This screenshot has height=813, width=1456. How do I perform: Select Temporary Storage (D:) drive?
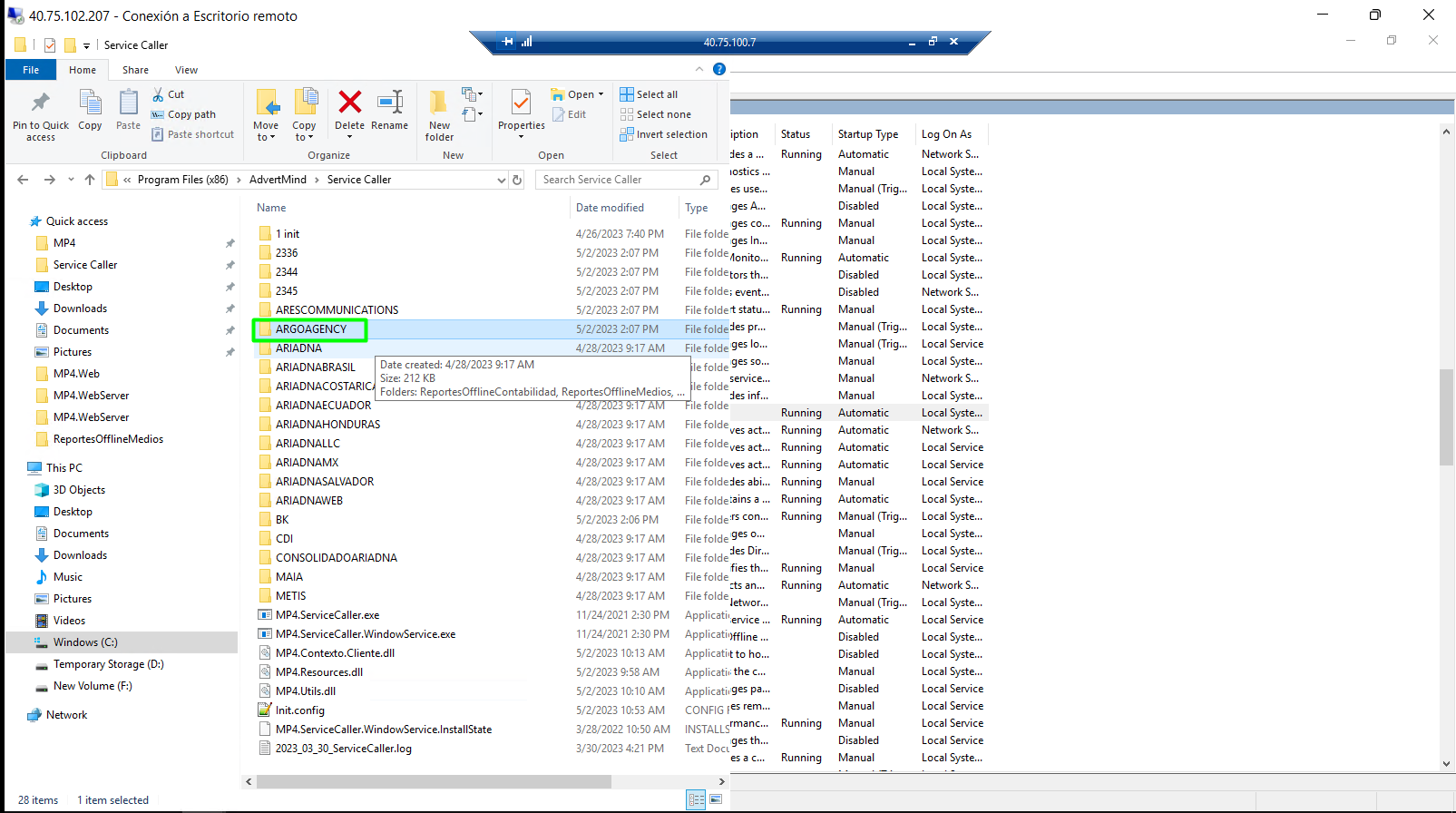coord(108,664)
